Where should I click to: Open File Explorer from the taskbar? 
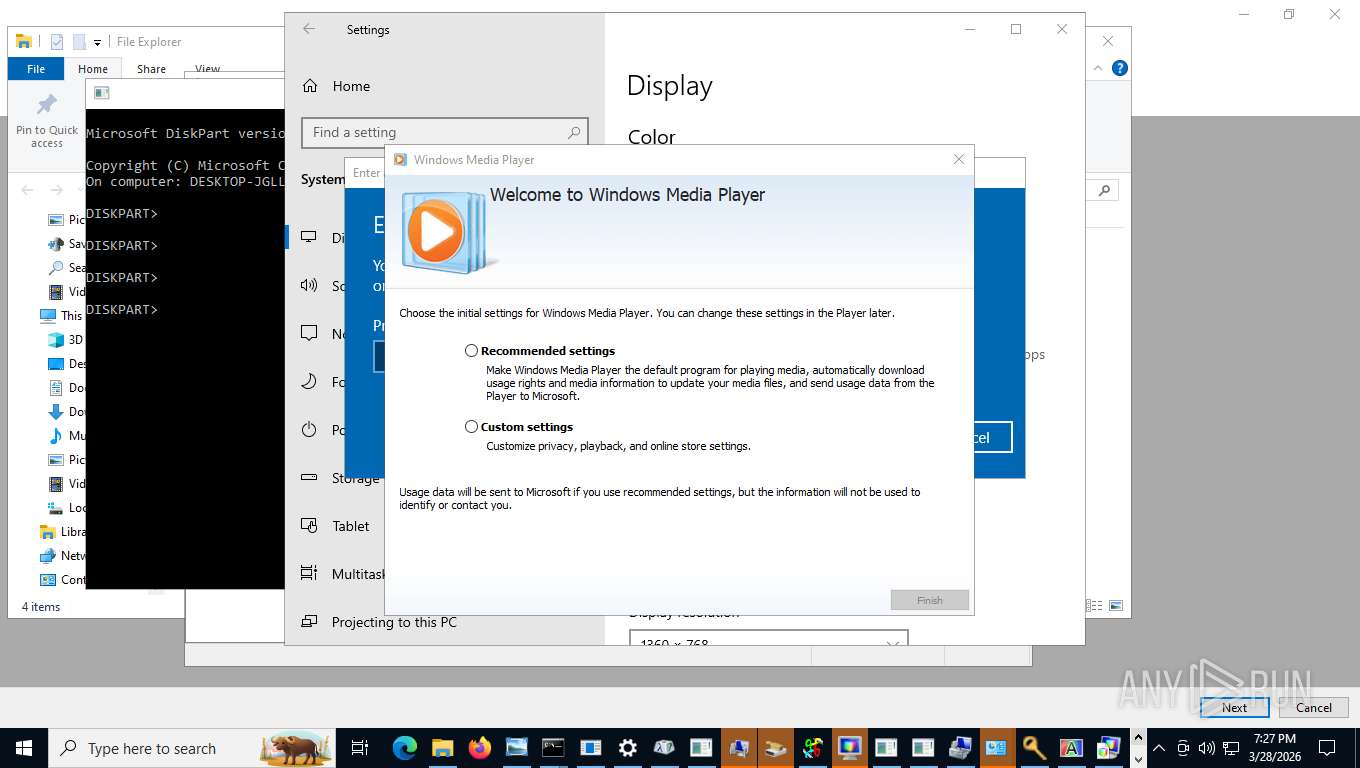point(442,748)
